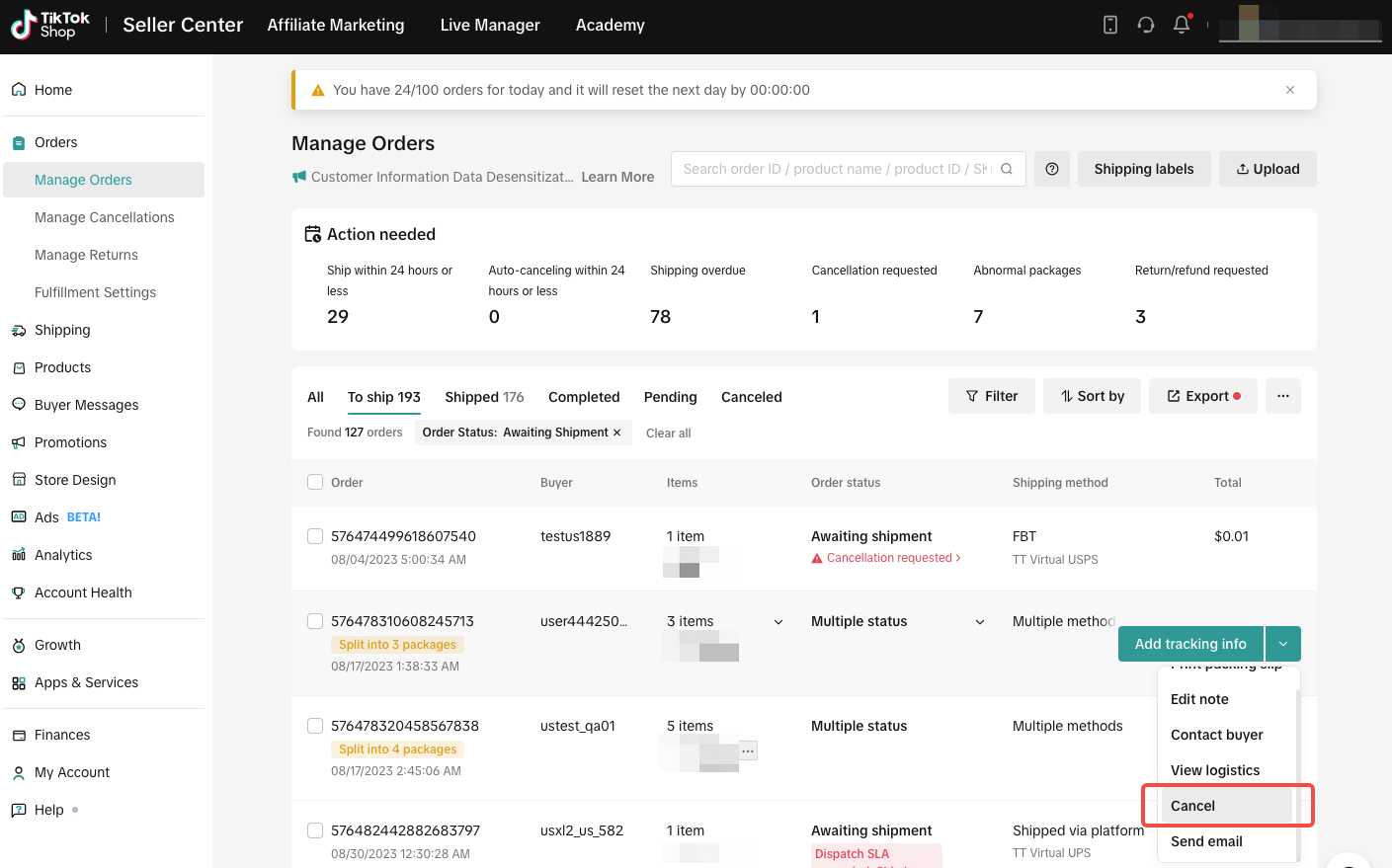Select checkbox for order 576478320458567838
Image resolution: width=1392 pixels, height=868 pixels.
315,726
